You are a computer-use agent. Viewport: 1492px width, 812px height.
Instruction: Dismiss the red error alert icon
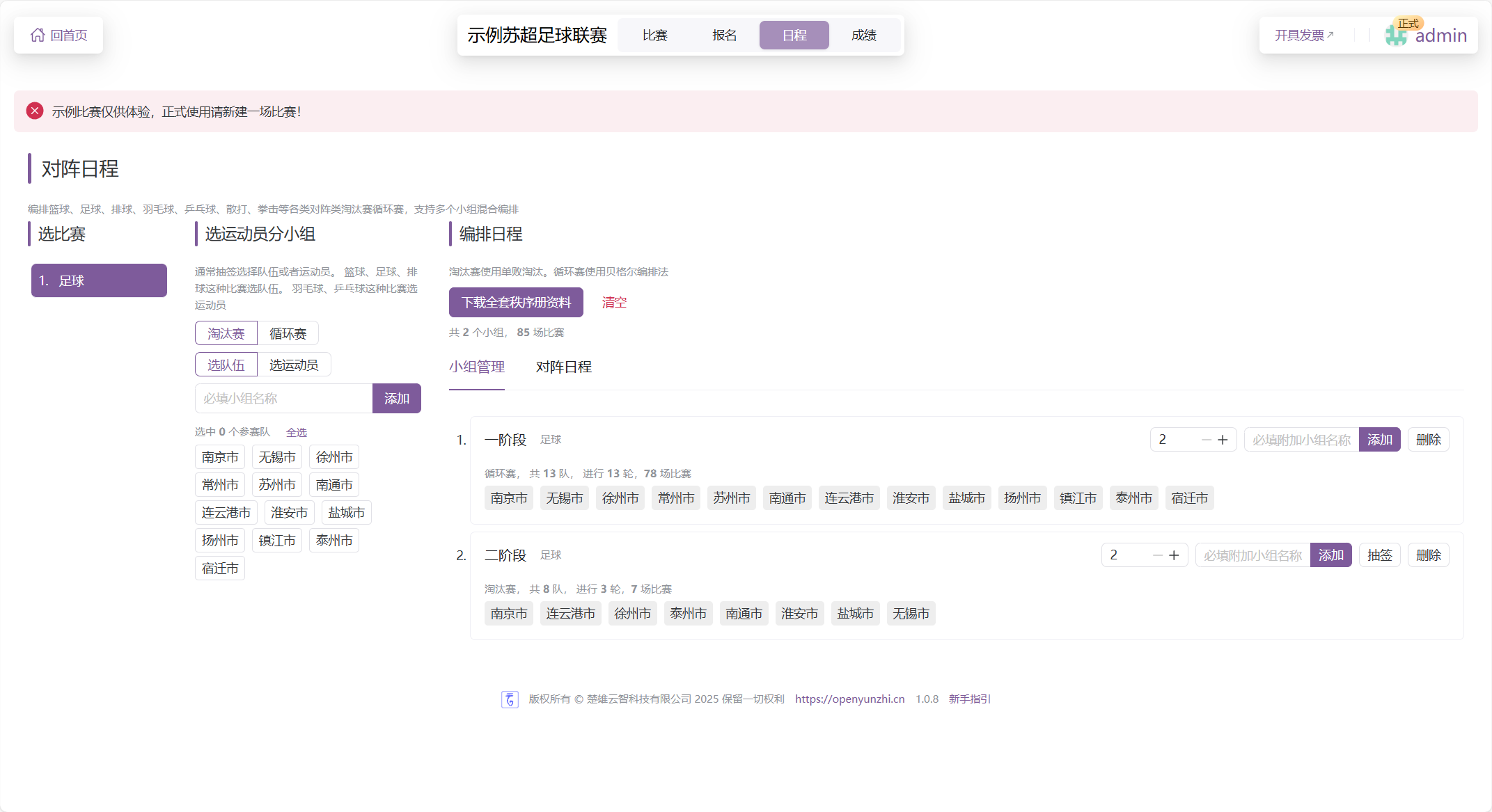point(35,111)
